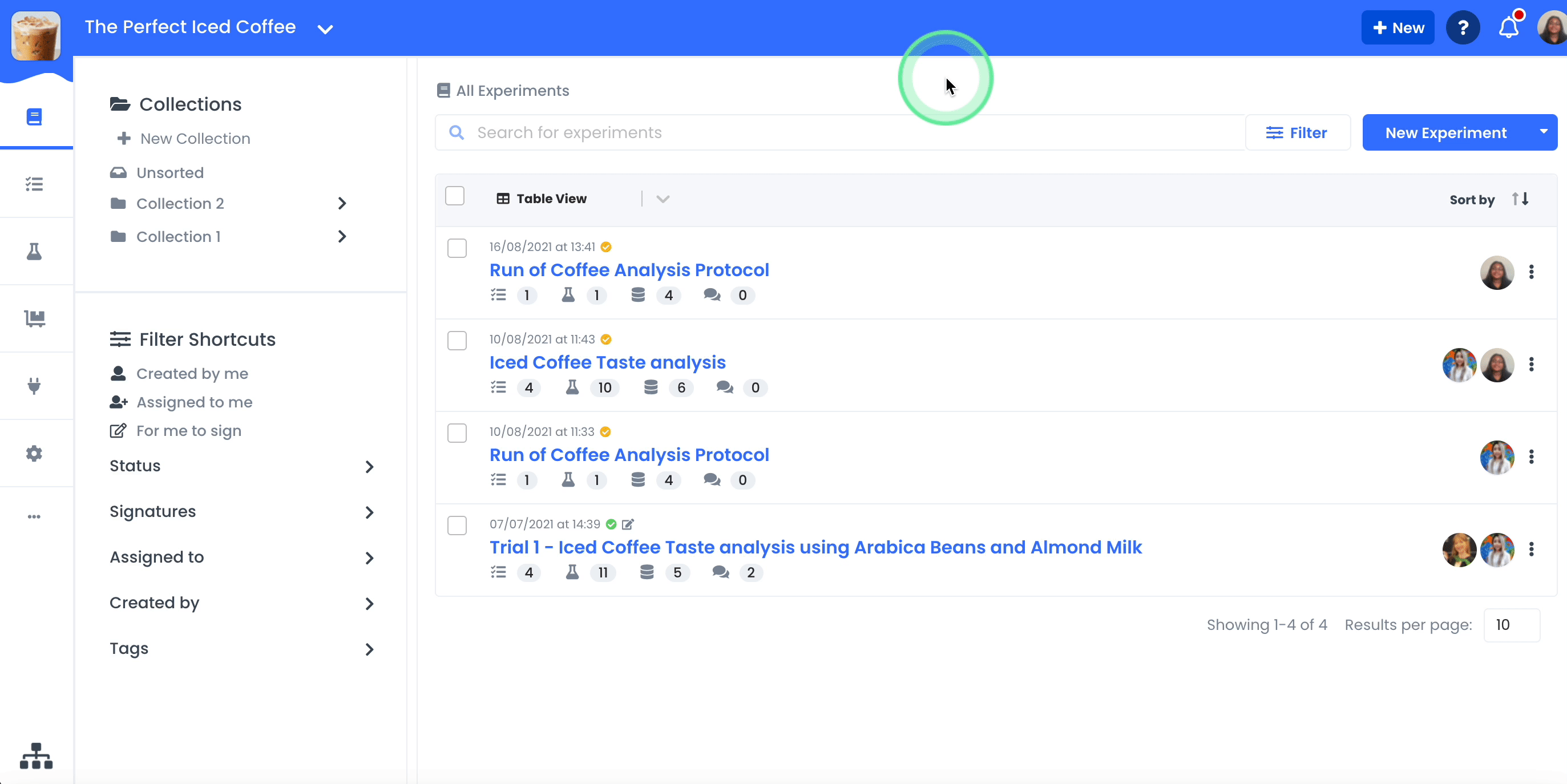Check the select-all checkbox in table header
Viewport: 1567px width, 784px height.
pyautogui.click(x=455, y=196)
